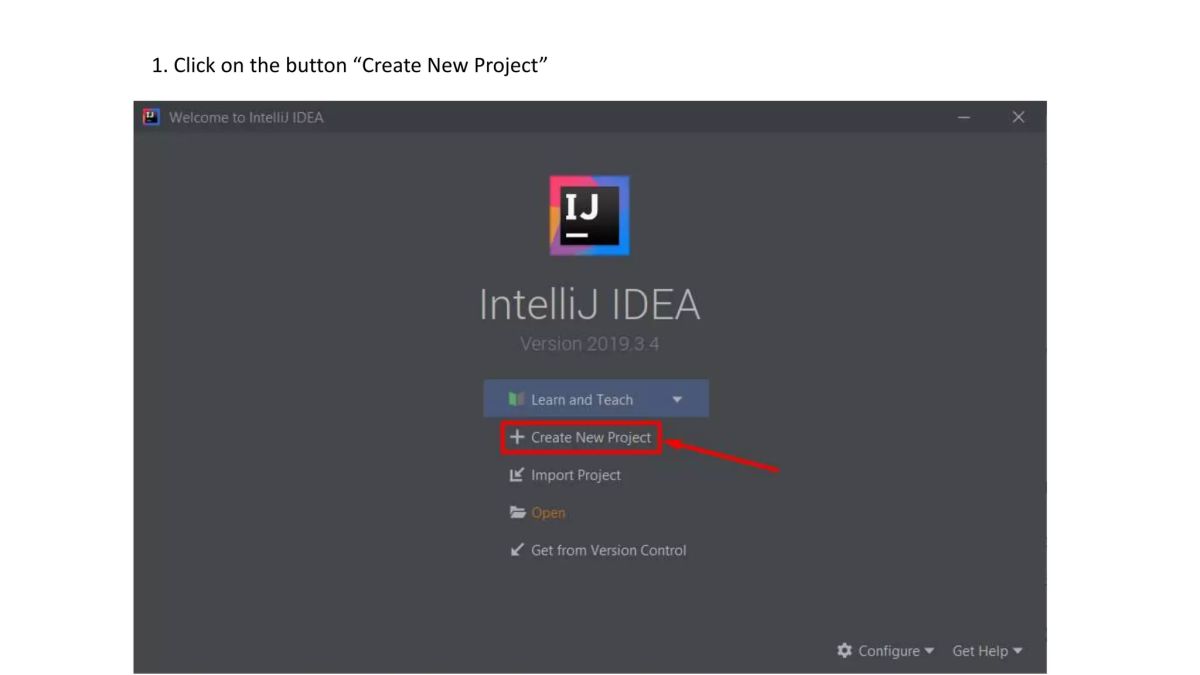1200x675 pixels.
Task: Expand the Configure dropdown menu
Action: click(x=930, y=650)
